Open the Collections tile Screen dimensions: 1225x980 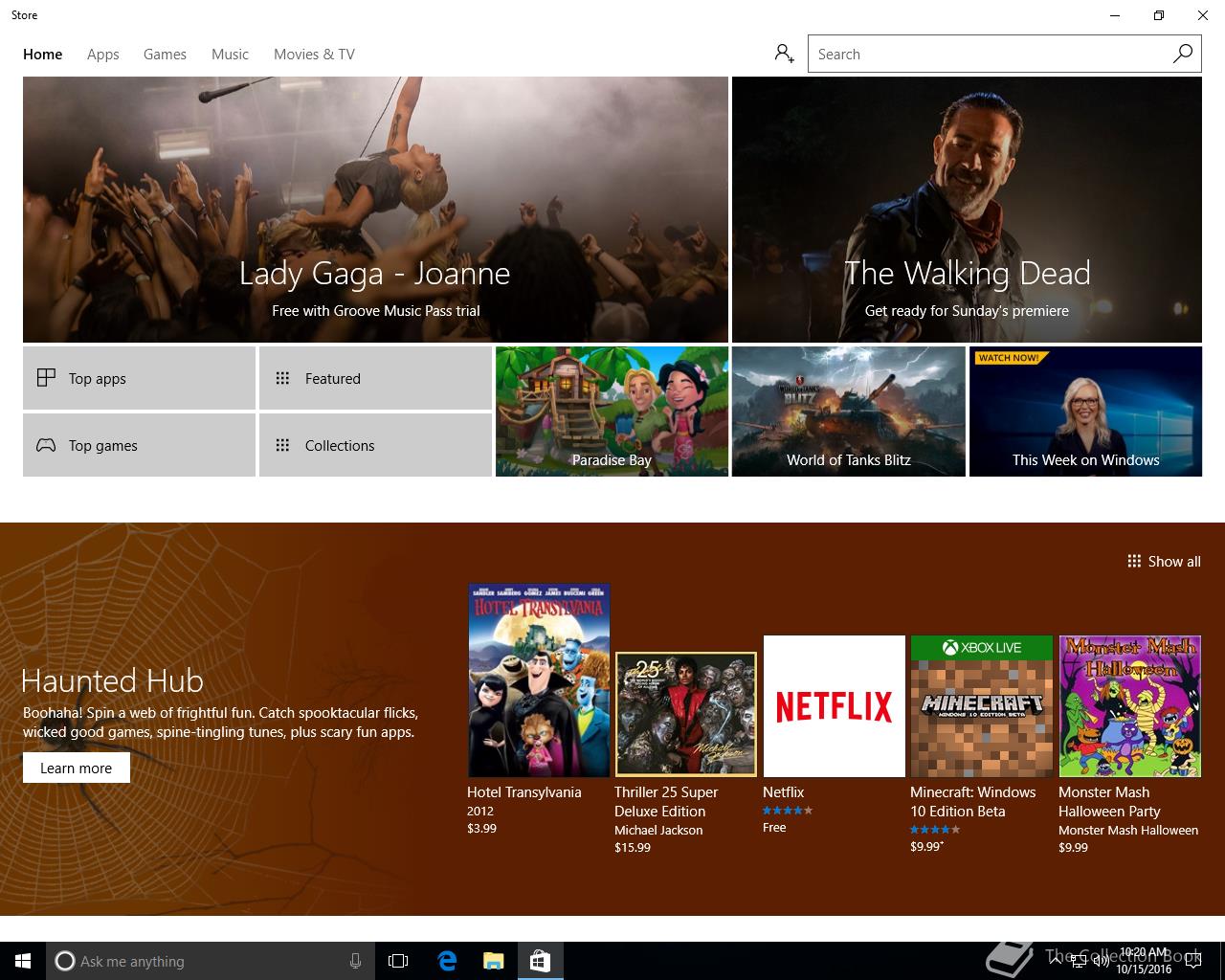coord(375,445)
